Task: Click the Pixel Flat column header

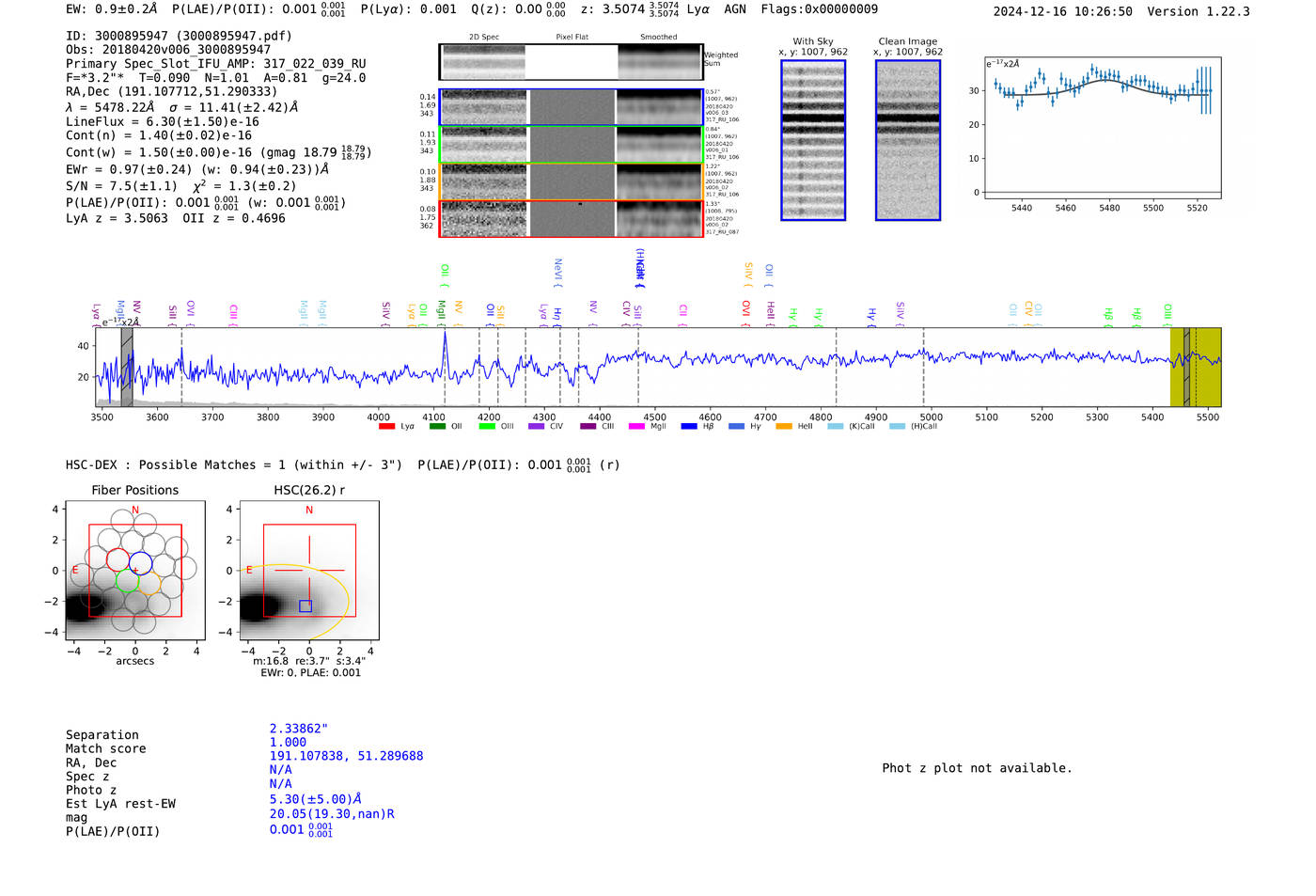Action: tap(572, 38)
